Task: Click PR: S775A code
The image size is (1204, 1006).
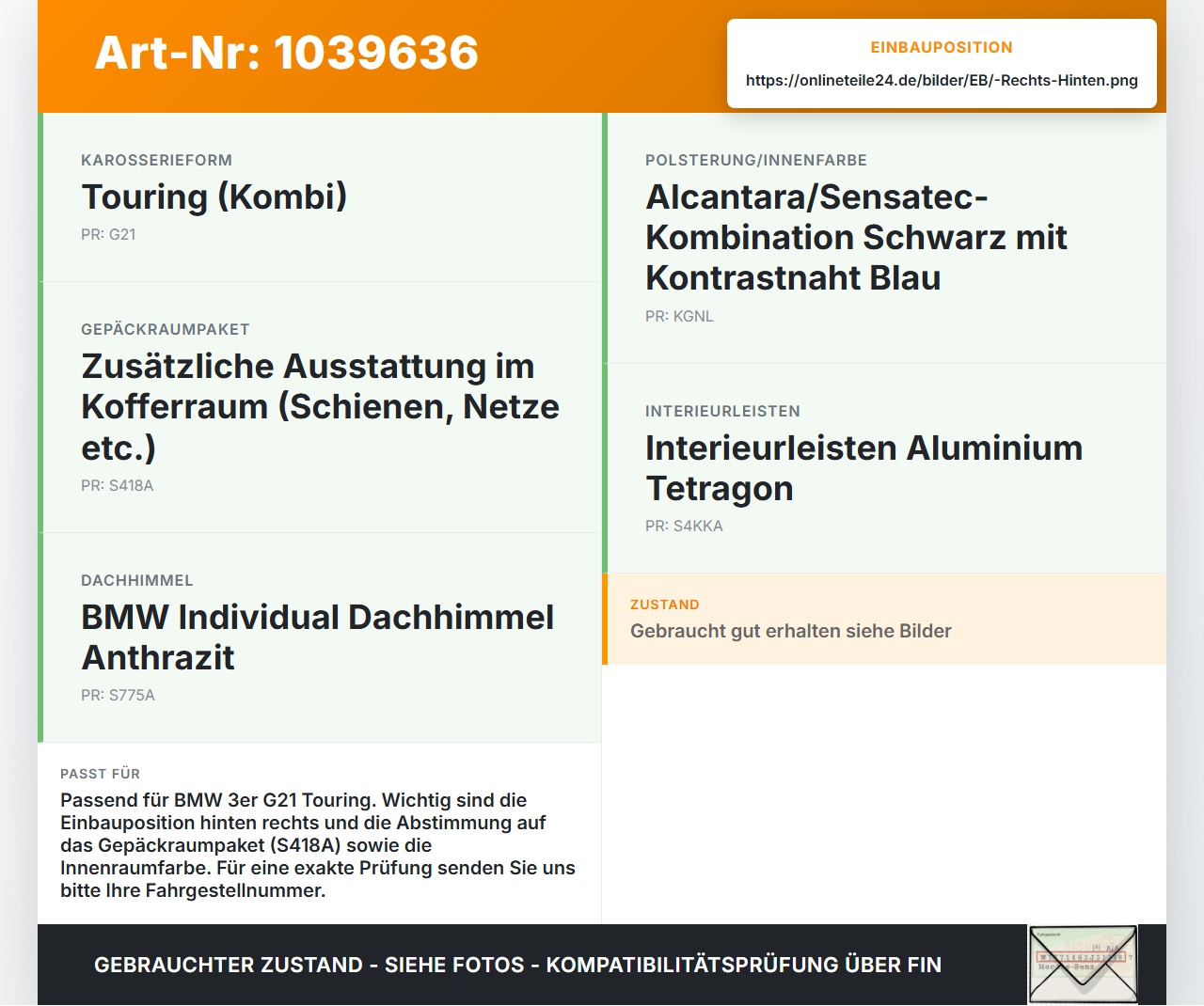Action: coord(118,695)
